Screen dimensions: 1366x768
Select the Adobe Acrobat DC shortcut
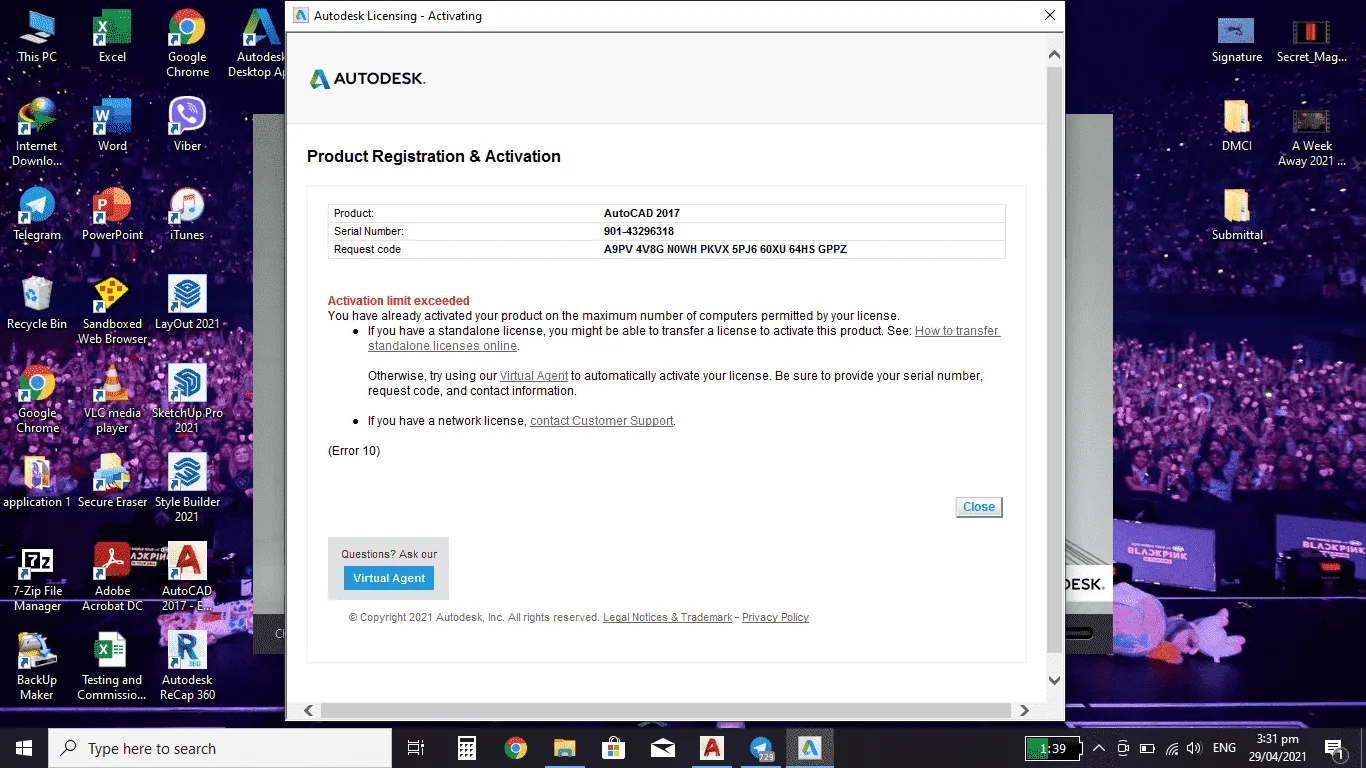(112, 577)
